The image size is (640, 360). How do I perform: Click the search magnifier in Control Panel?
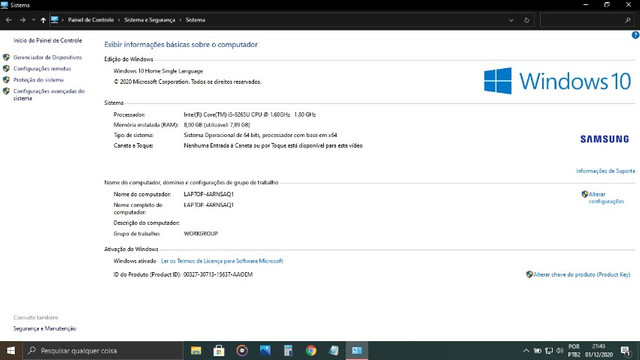627,20
